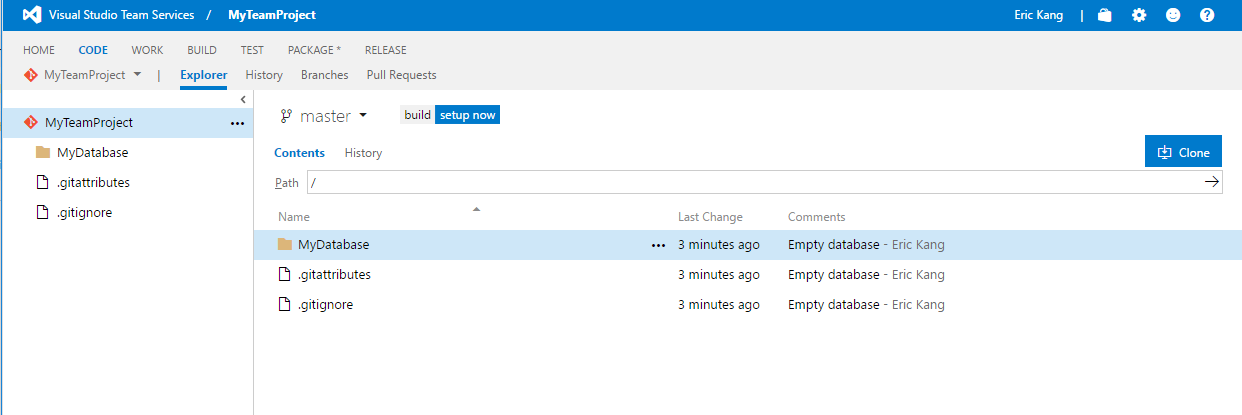Open the Eric Kang user menu
Screen dimensions: 1242x415
(1039, 15)
